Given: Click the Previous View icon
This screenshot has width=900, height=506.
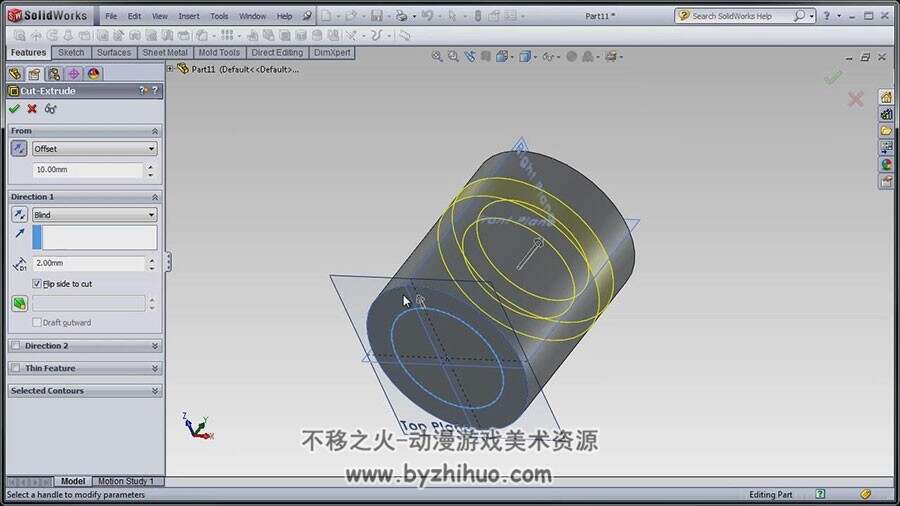Looking at the screenshot, I should 470,56.
